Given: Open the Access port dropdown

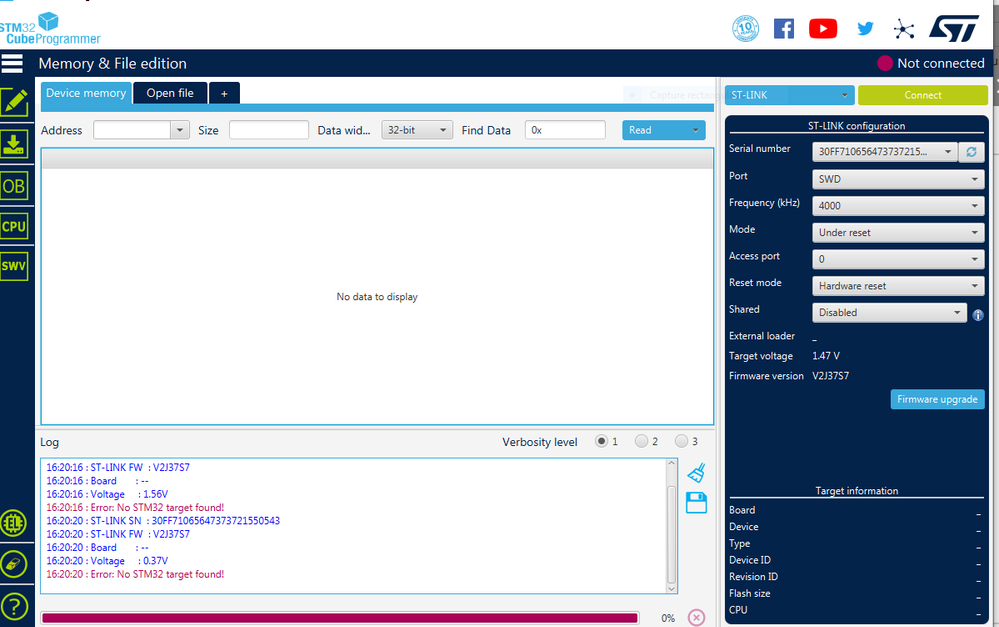Looking at the screenshot, I should tap(898, 259).
